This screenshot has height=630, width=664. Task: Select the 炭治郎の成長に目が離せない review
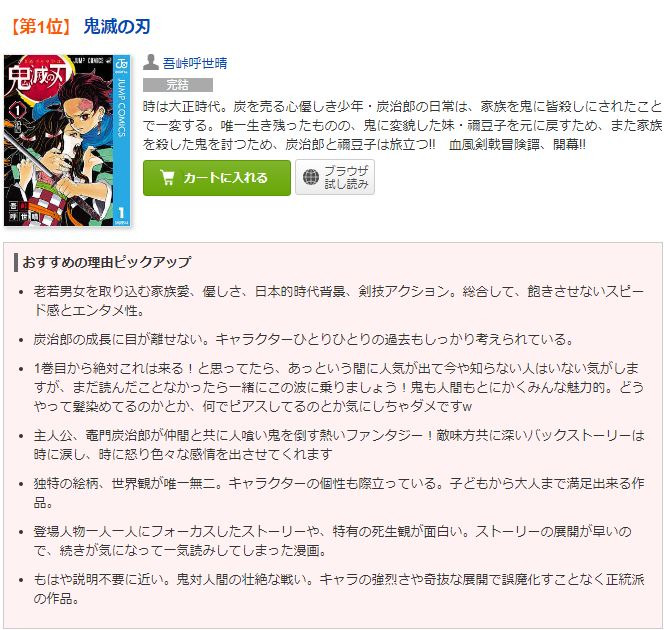point(304,339)
